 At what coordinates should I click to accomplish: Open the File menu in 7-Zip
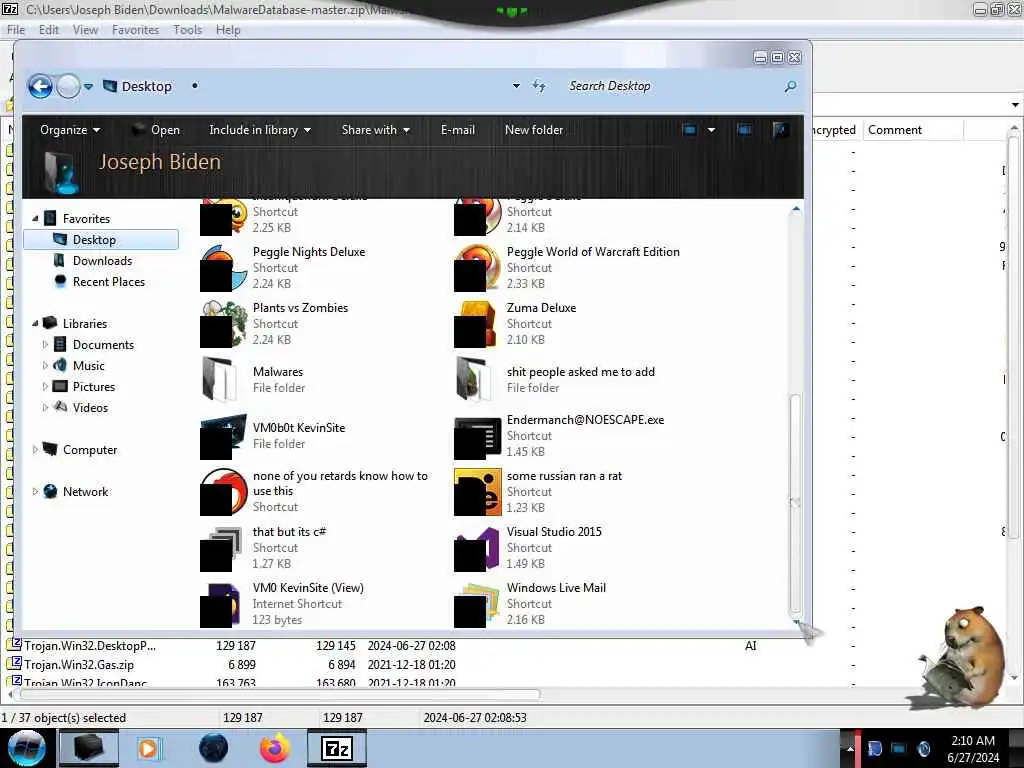pyautogui.click(x=16, y=30)
